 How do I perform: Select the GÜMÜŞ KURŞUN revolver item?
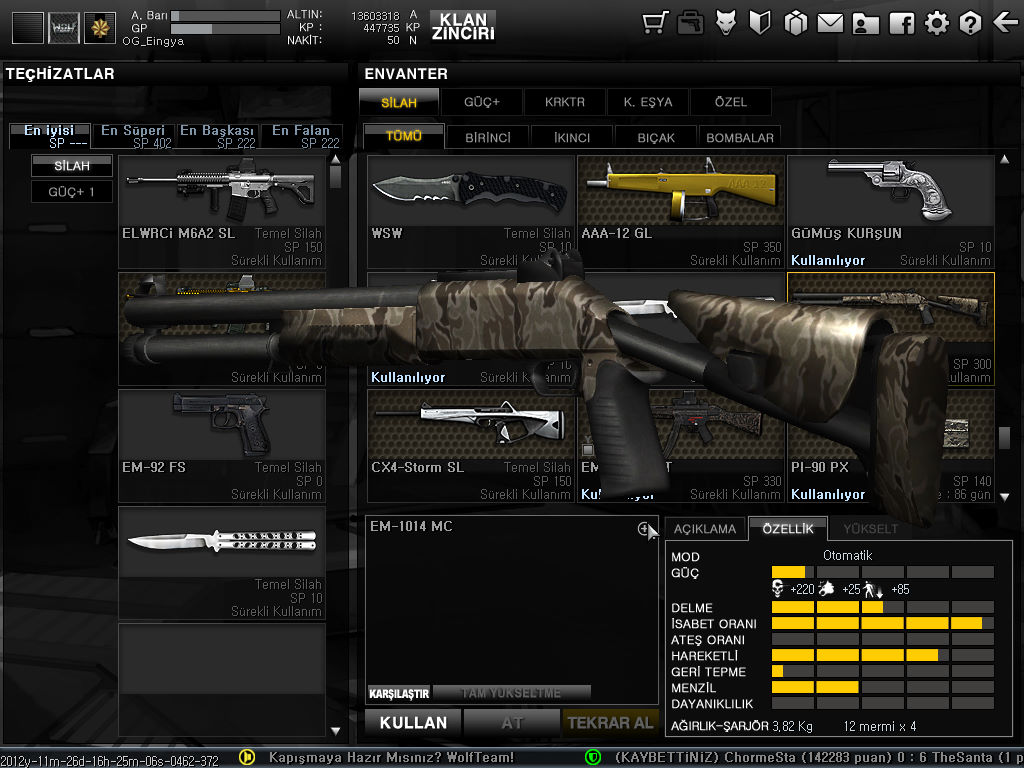tap(891, 212)
